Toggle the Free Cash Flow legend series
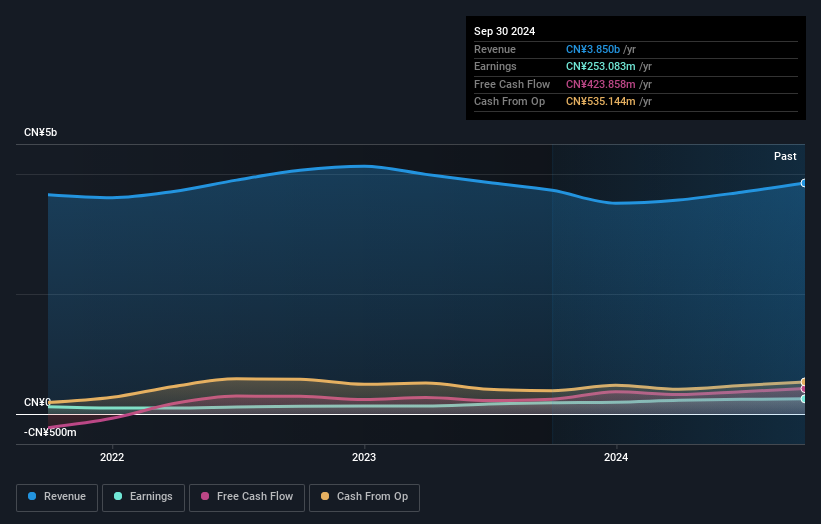The width and height of the screenshot is (821, 524). (x=247, y=497)
